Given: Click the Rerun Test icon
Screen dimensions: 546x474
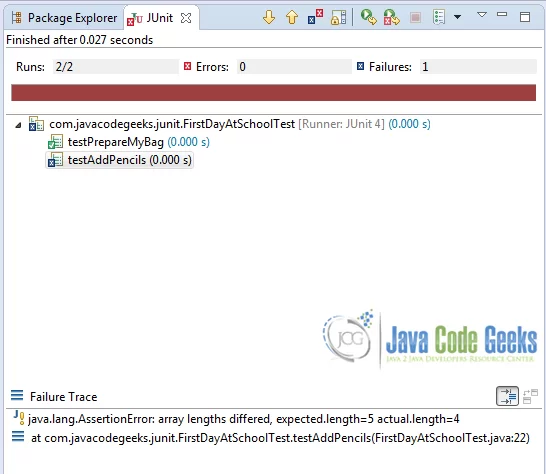Looking at the screenshot, I should [x=369, y=17].
